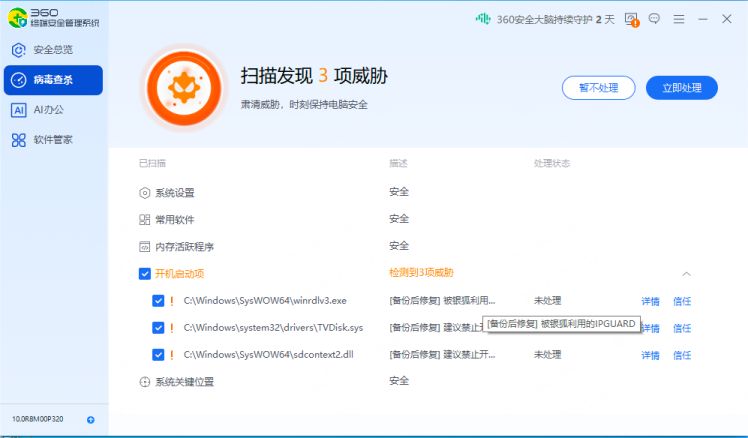Select path C:\Windows\system32\drivers\TVDisk.sys
Screen dimensions: 748x438
coord(273,328)
